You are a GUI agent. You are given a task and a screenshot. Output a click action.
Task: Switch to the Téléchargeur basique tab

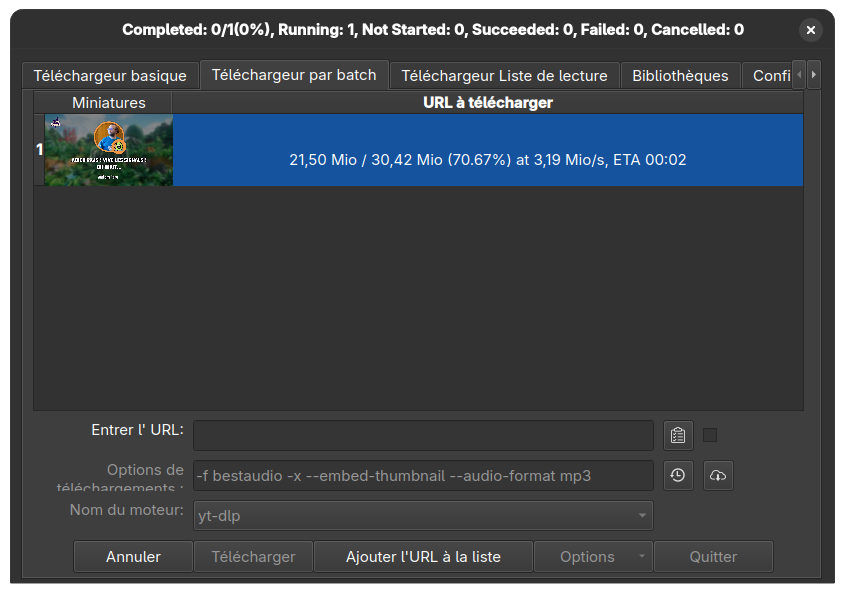[x=110, y=75]
